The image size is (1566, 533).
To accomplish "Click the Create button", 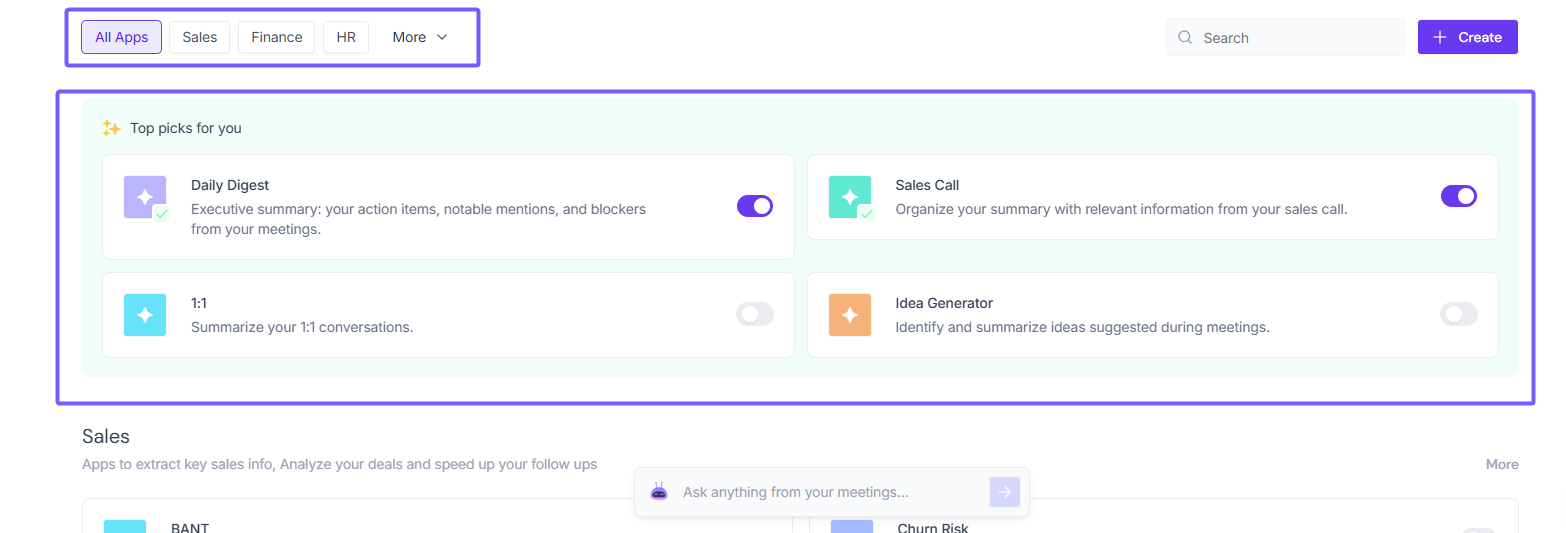I will pyautogui.click(x=1467, y=37).
